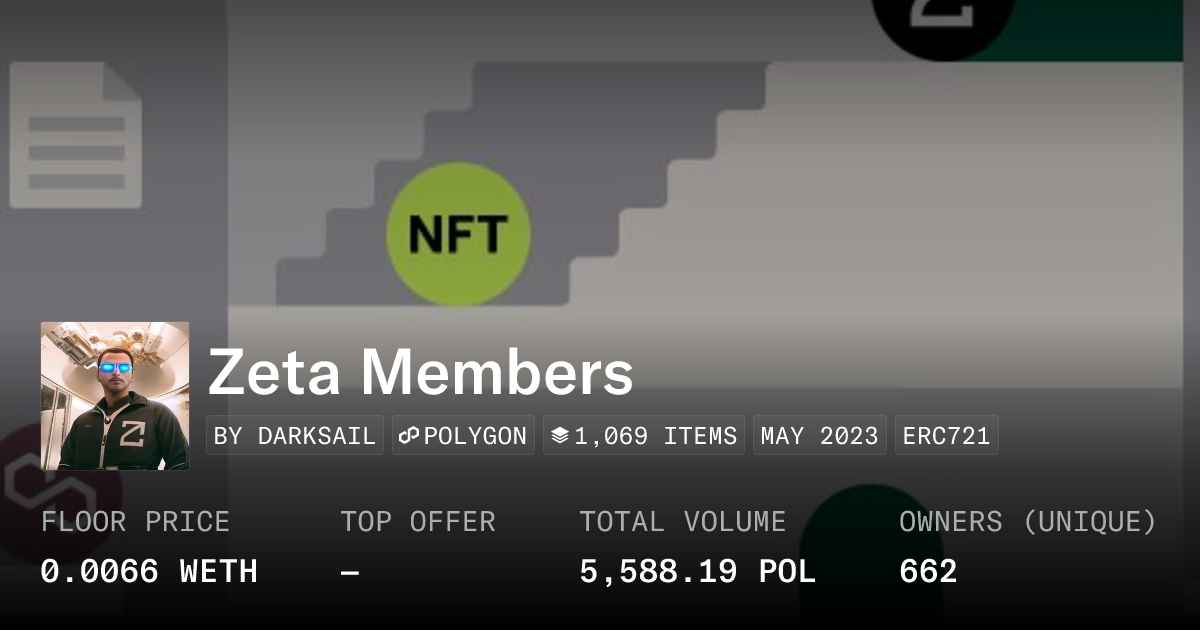This screenshot has width=1200, height=630.
Task: Click the FLOOR PRICE label
Action: (x=135, y=522)
